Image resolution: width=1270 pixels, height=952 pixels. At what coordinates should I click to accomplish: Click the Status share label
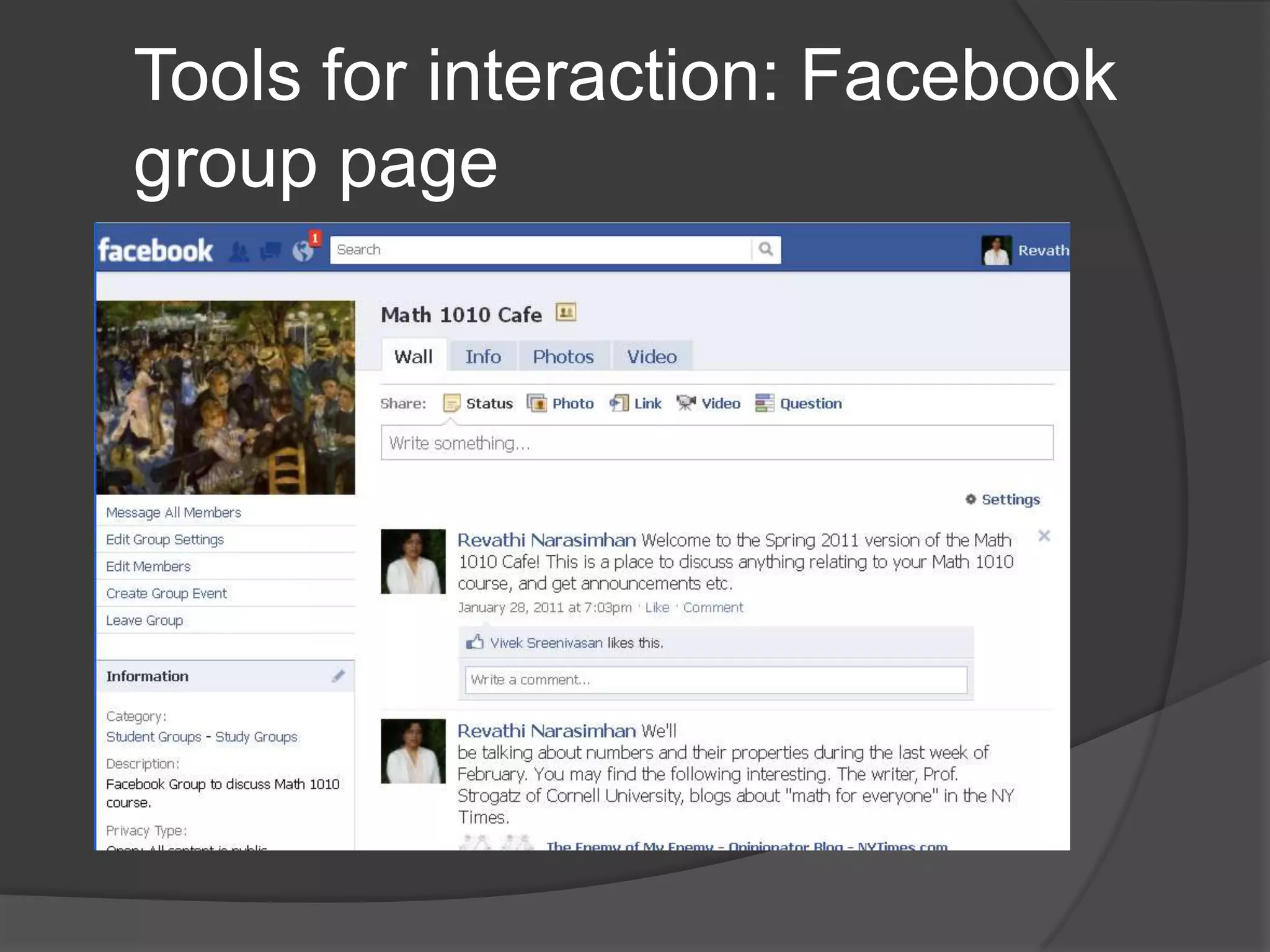489,403
